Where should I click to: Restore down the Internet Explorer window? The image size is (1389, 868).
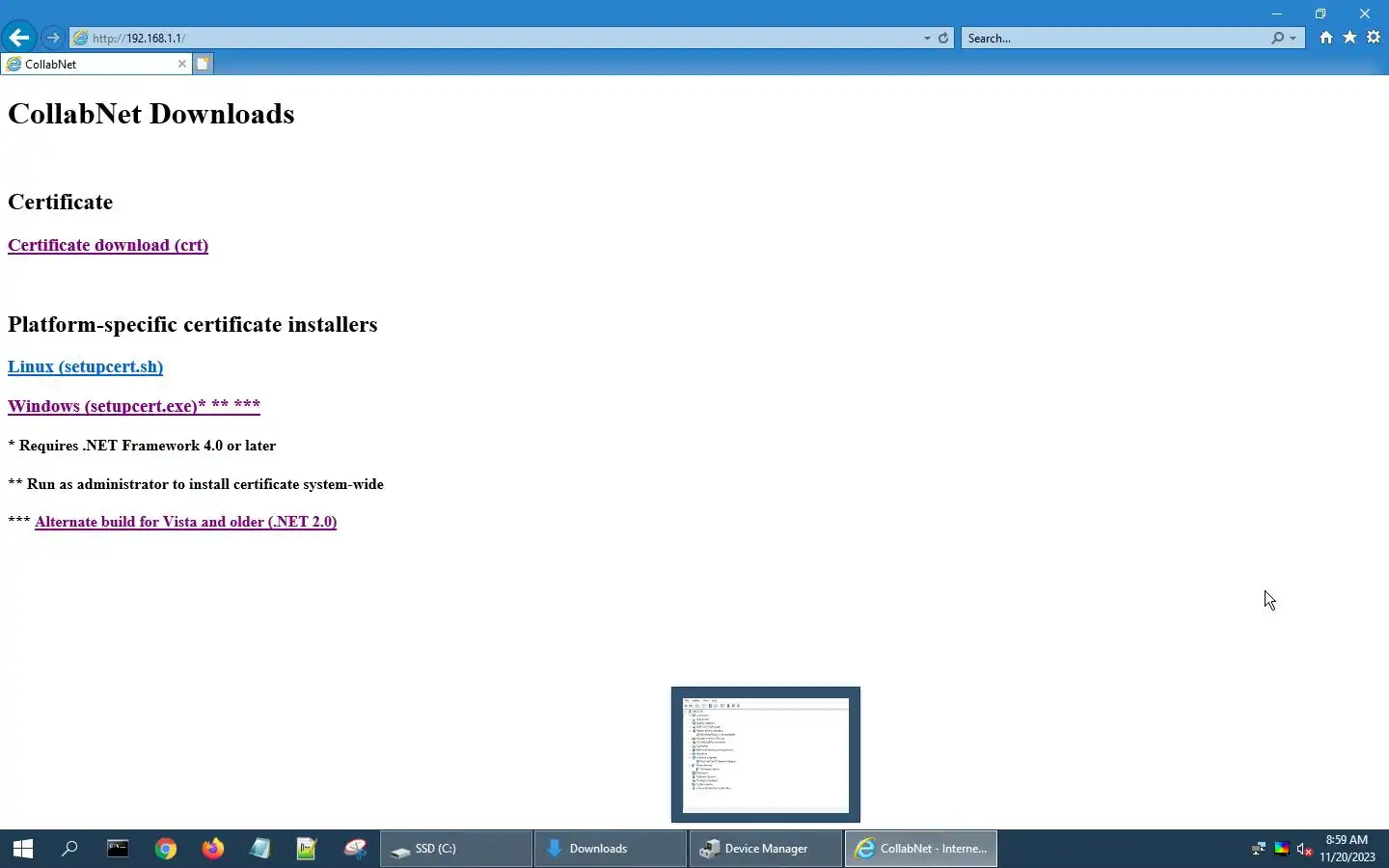point(1321,14)
